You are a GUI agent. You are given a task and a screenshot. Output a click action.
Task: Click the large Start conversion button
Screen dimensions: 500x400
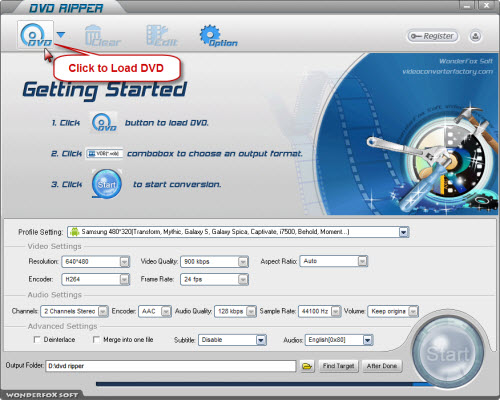tap(448, 353)
